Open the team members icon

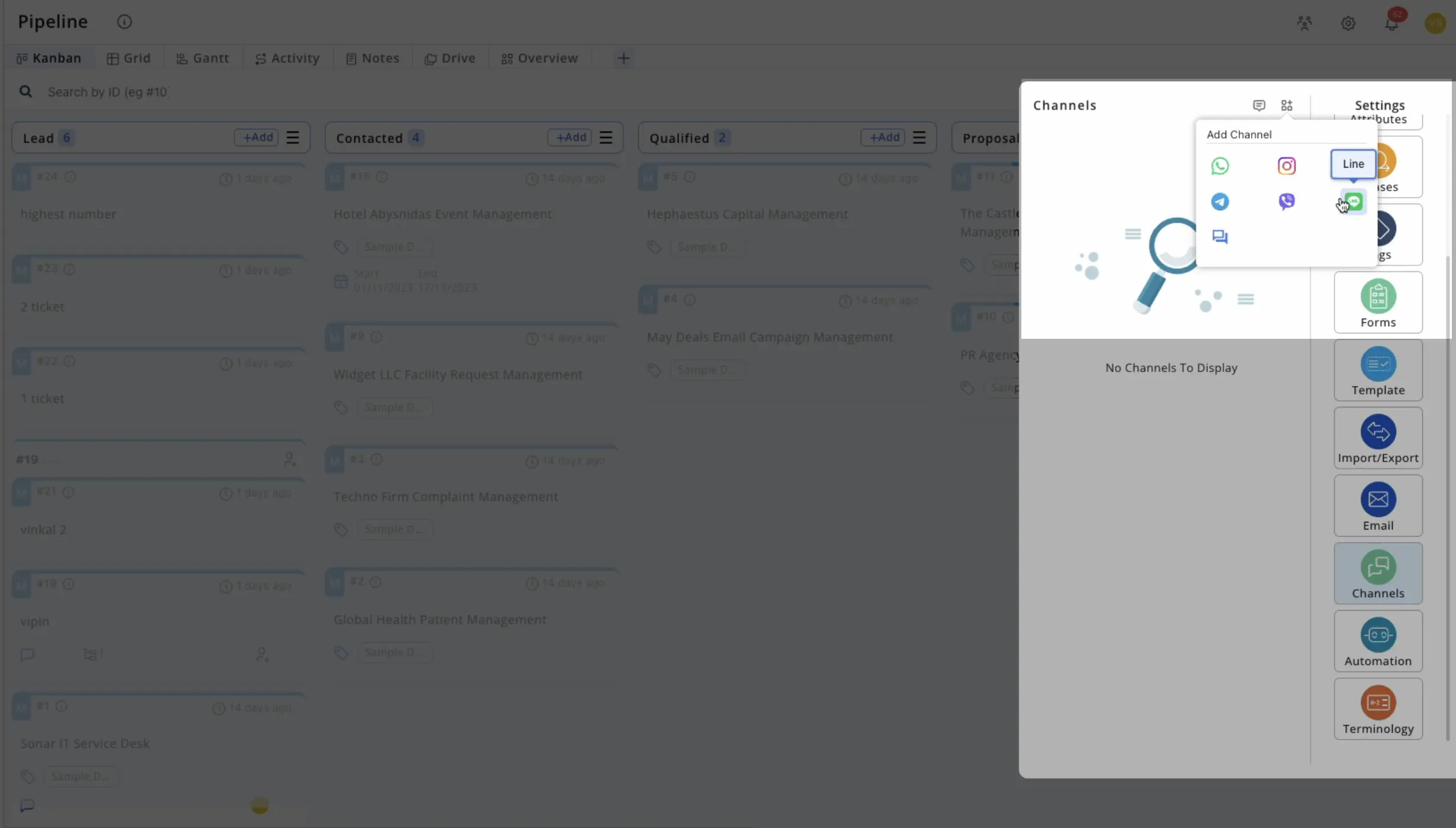coord(1304,23)
